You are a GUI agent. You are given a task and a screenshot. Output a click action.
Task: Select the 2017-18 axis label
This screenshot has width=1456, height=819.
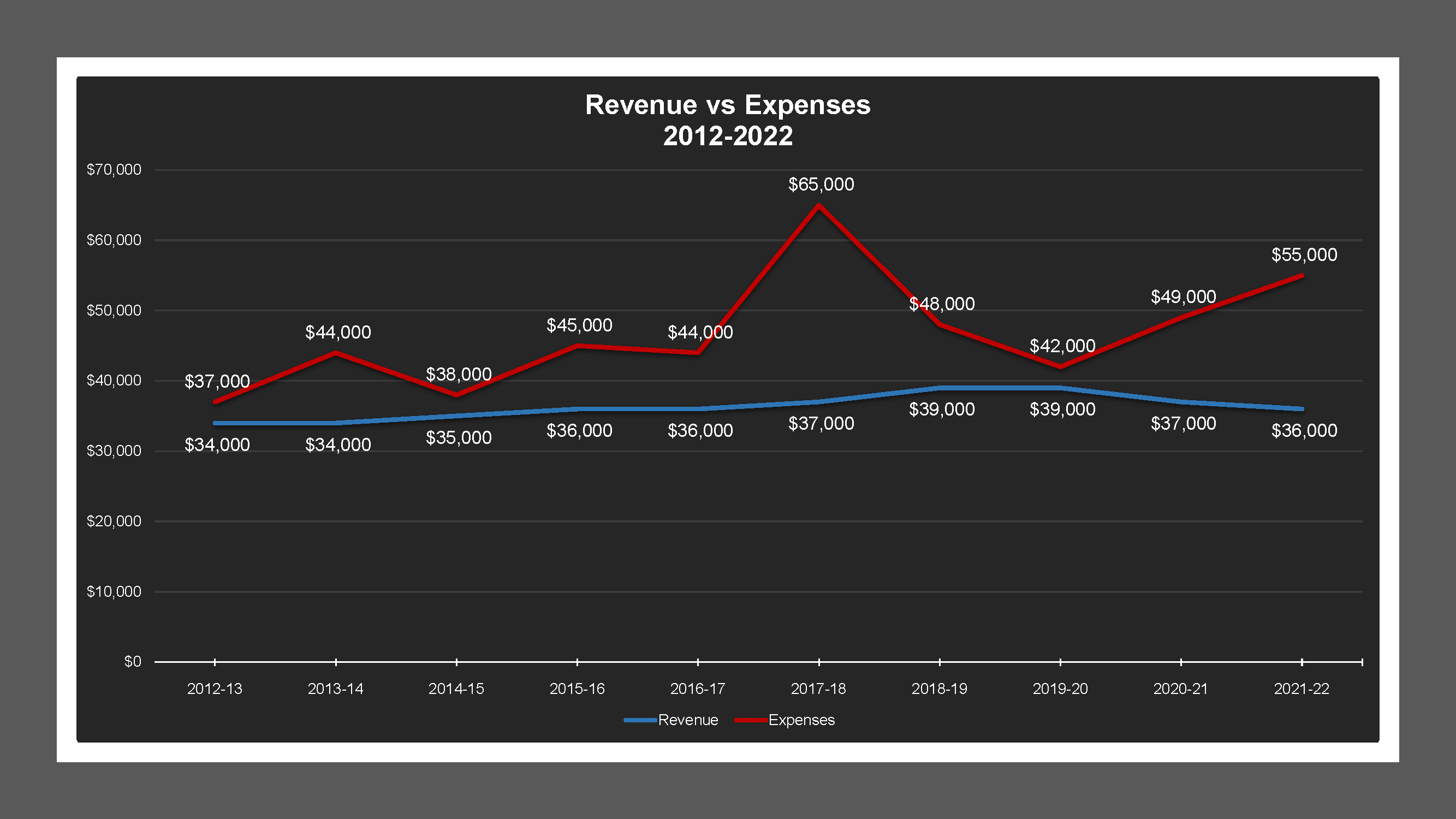coord(818,689)
